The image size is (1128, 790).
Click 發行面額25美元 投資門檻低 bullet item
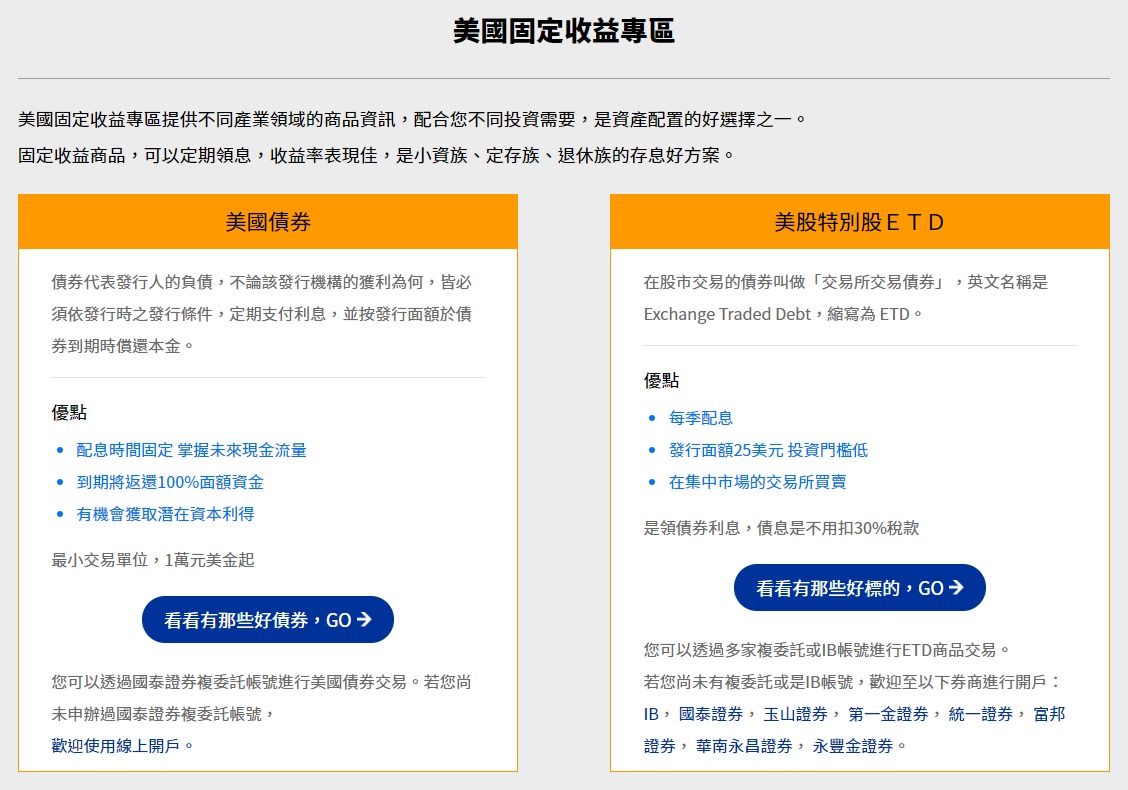[x=768, y=450]
